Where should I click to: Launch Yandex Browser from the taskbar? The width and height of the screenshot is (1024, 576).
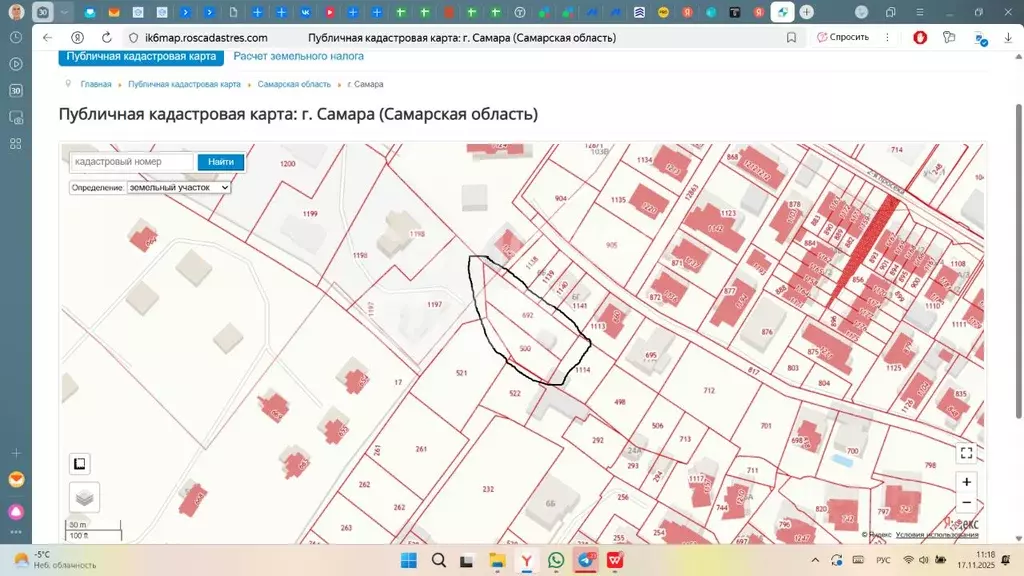pos(524,561)
